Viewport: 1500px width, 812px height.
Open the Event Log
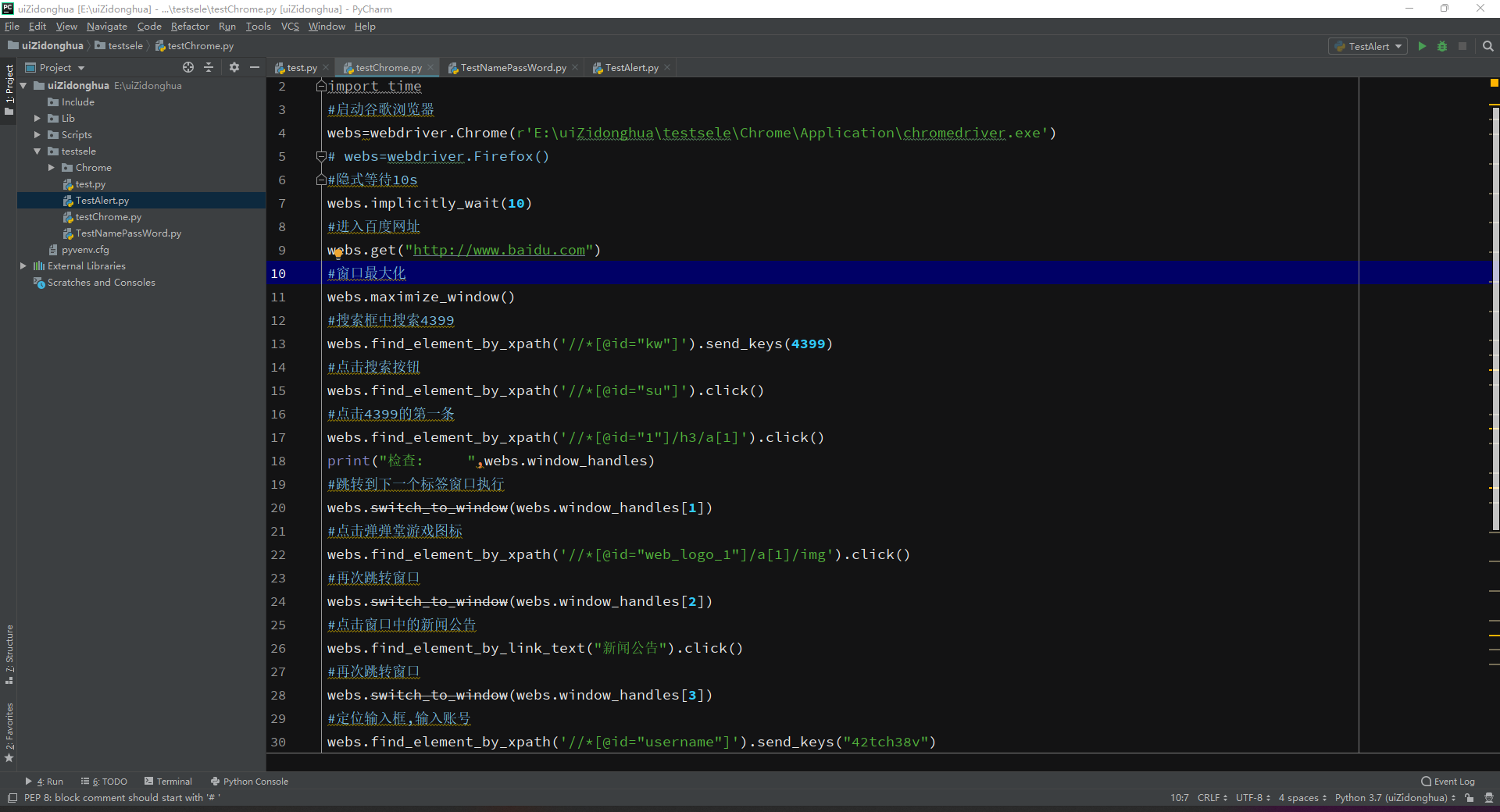[1448, 782]
